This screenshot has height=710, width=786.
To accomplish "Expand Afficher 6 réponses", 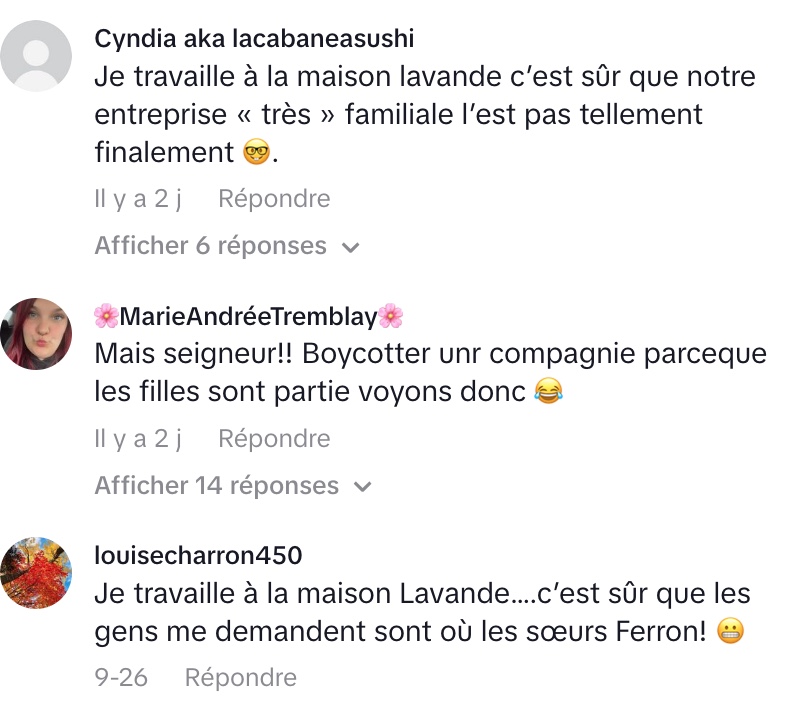I will 211,246.
